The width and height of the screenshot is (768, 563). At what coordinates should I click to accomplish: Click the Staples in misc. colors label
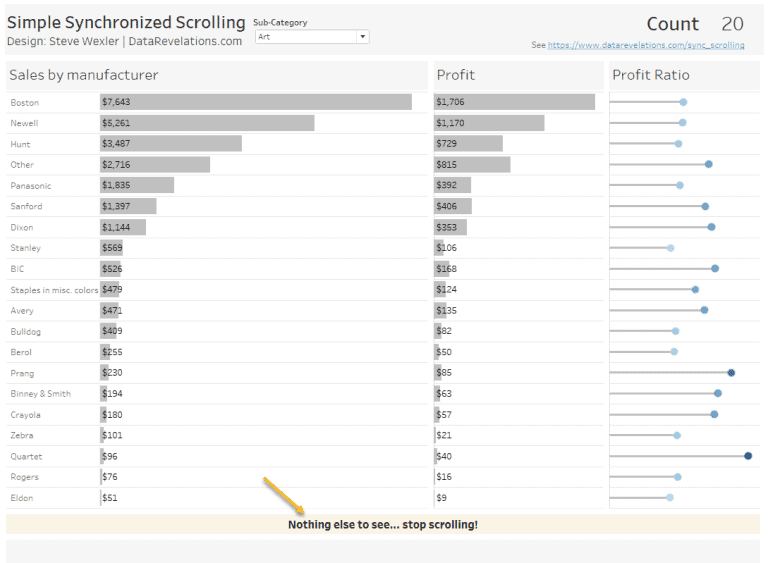tap(54, 290)
